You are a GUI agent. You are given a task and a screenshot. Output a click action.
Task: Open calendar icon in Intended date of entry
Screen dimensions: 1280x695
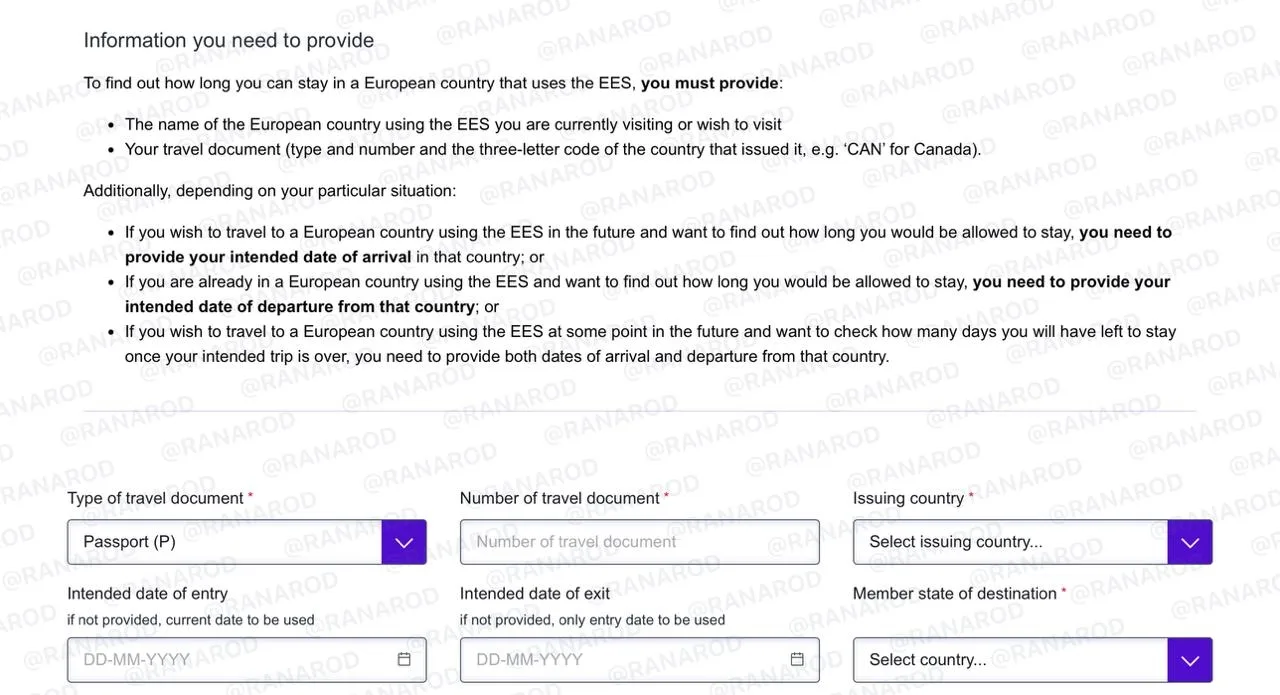coord(404,659)
